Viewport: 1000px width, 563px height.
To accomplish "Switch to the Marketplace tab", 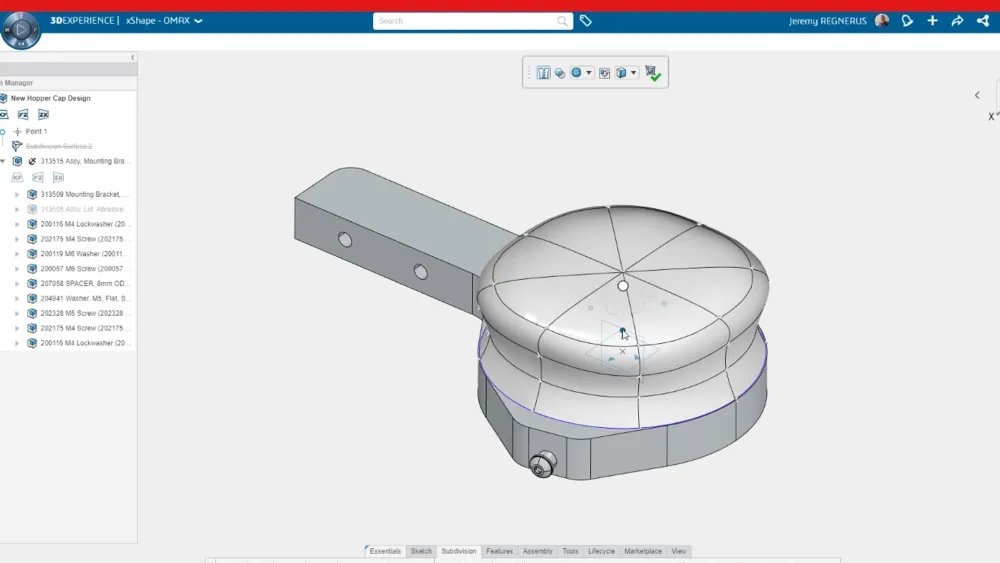I will [643, 551].
